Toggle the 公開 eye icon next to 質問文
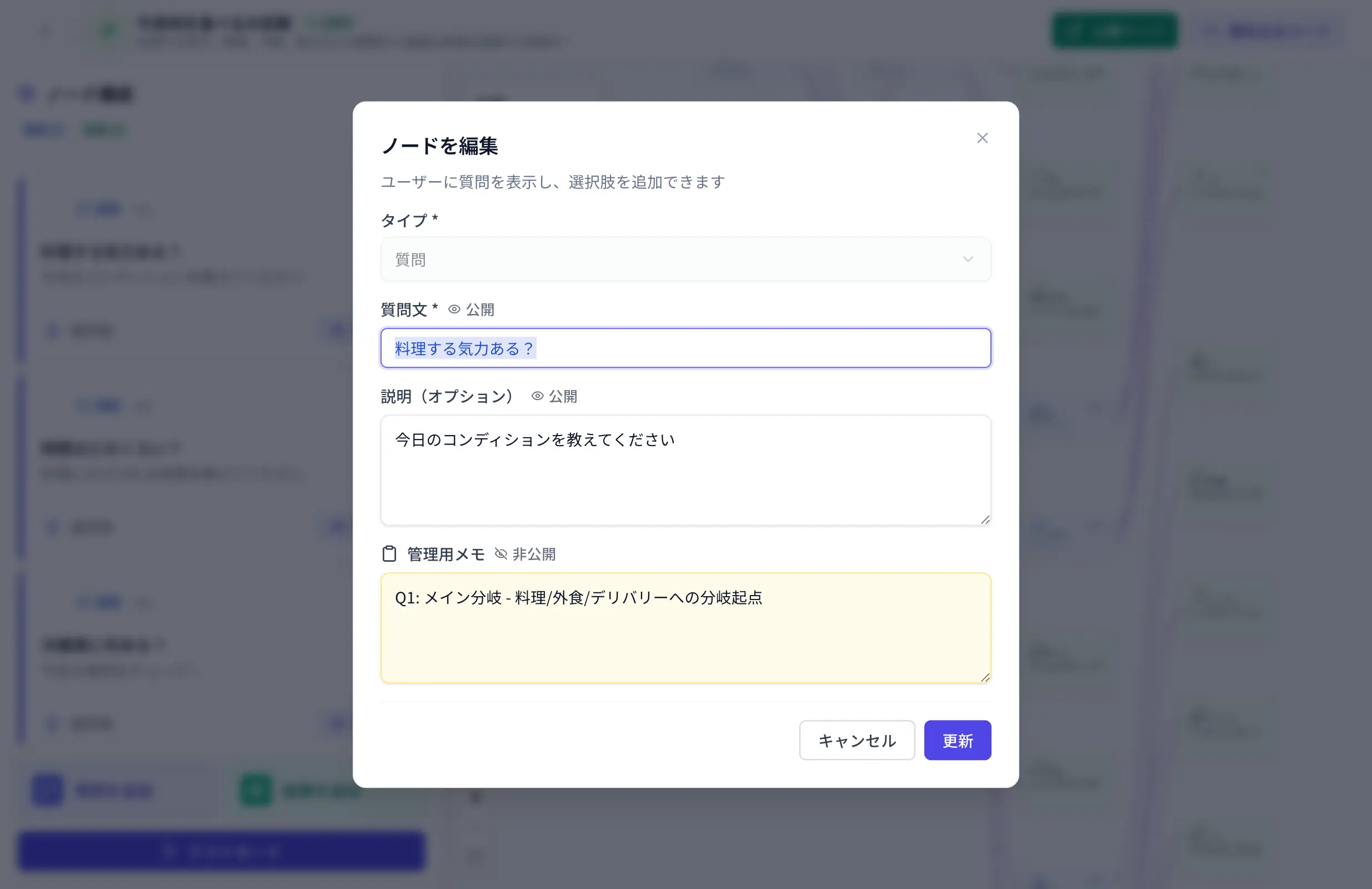Viewport: 1372px width, 889px height. click(454, 309)
